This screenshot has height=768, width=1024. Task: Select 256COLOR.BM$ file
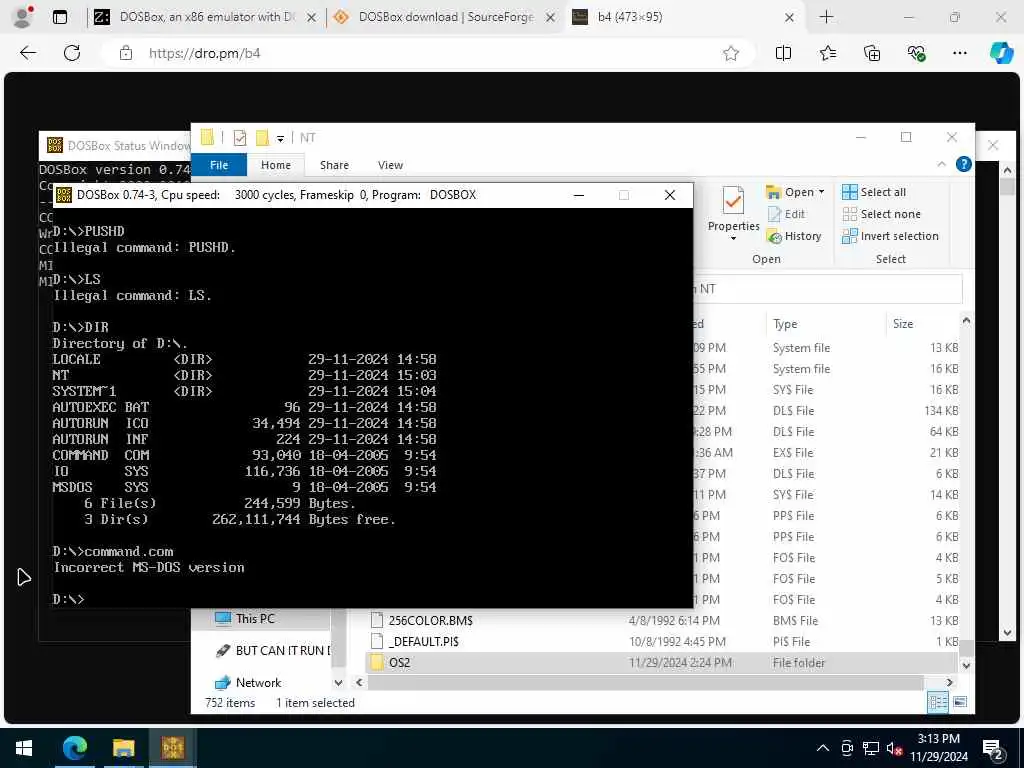pos(430,620)
